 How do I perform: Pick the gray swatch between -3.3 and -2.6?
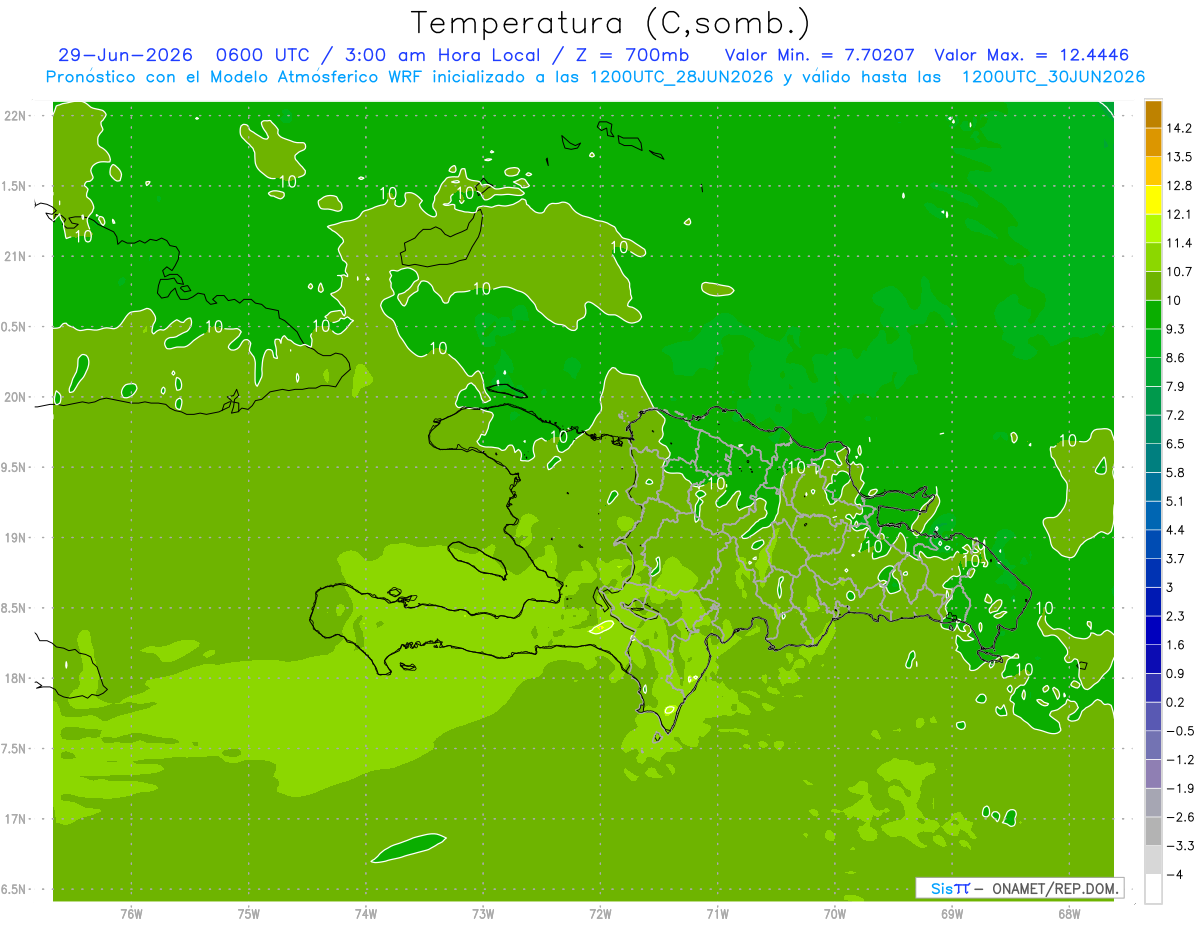pyautogui.click(x=1153, y=831)
